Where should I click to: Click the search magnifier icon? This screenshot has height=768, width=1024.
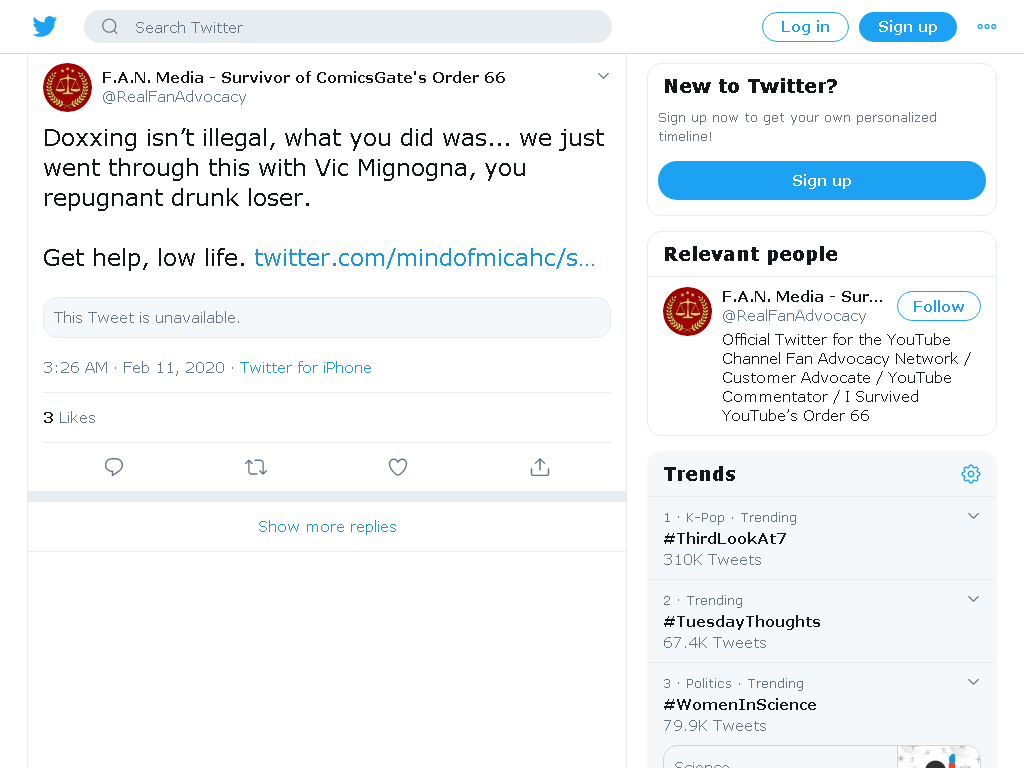(x=110, y=27)
